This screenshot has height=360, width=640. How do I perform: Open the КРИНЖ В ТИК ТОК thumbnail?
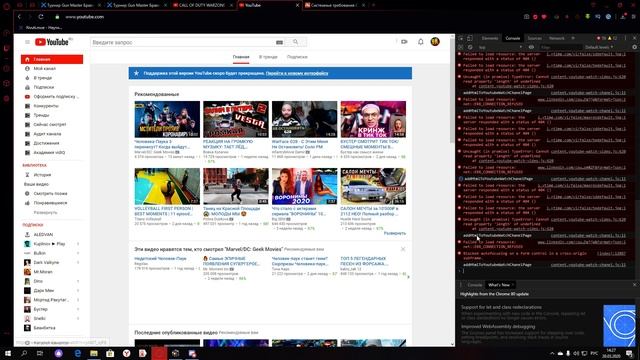[x=373, y=119]
